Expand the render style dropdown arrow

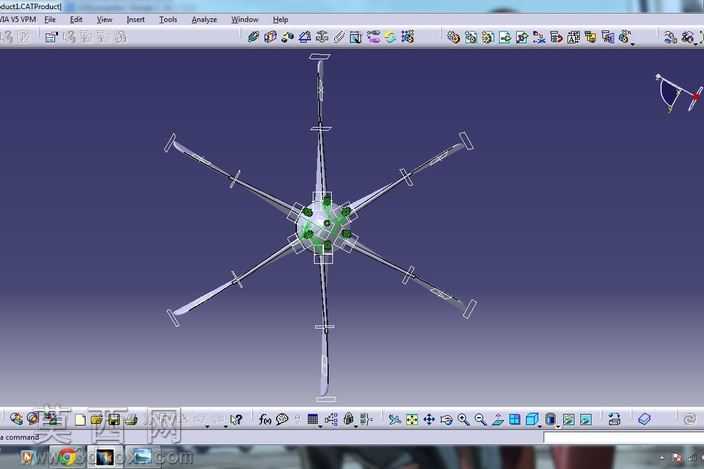pyautogui.click(x=558, y=426)
